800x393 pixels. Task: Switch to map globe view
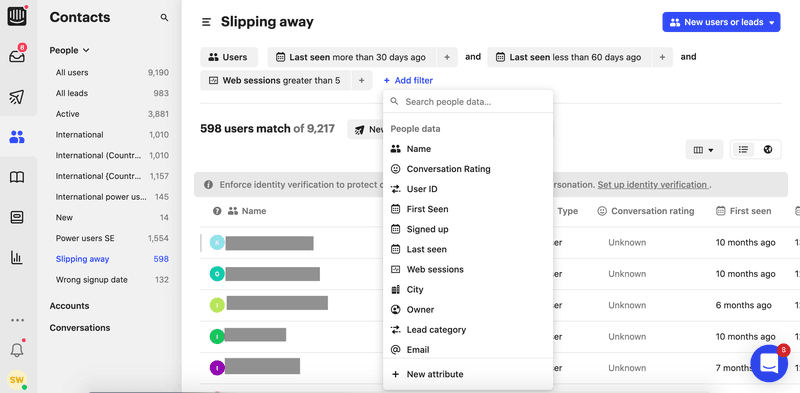768,150
